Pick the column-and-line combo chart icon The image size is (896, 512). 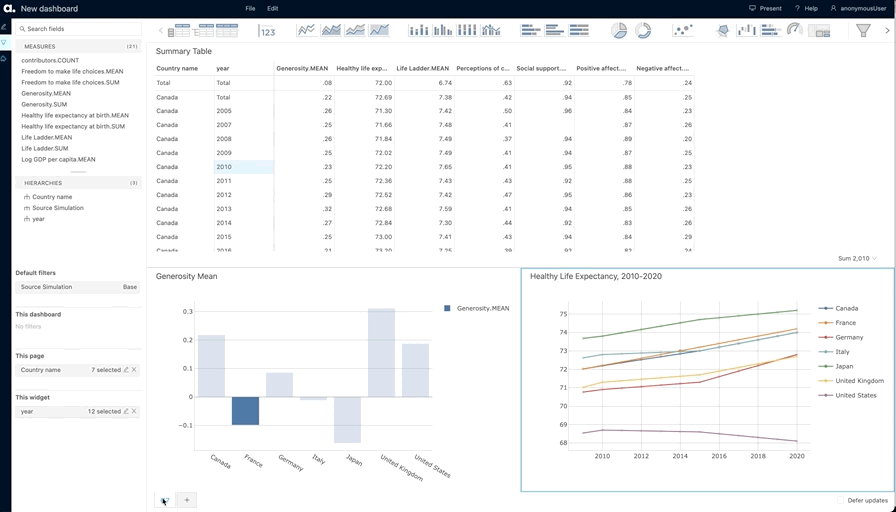pyautogui.click(x=491, y=30)
